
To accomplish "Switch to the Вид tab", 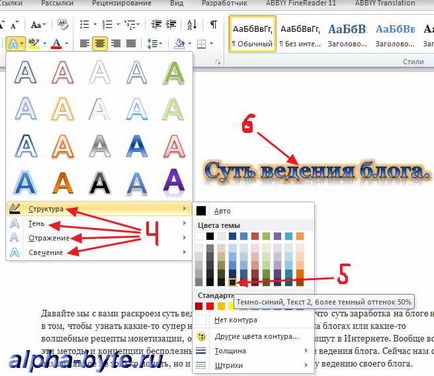I will 176,3.
